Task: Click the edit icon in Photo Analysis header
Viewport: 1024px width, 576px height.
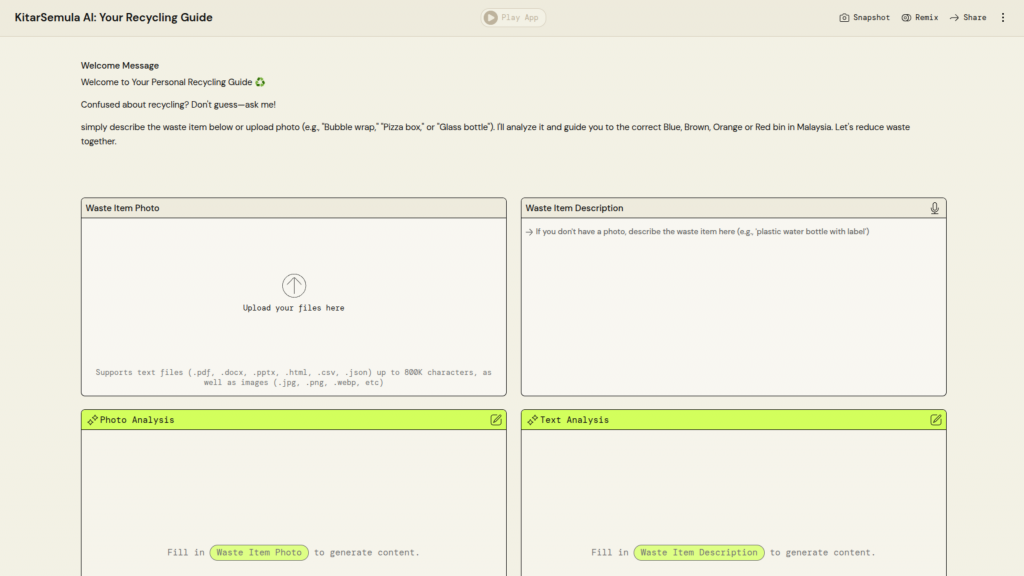Action: (x=496, y=420)
